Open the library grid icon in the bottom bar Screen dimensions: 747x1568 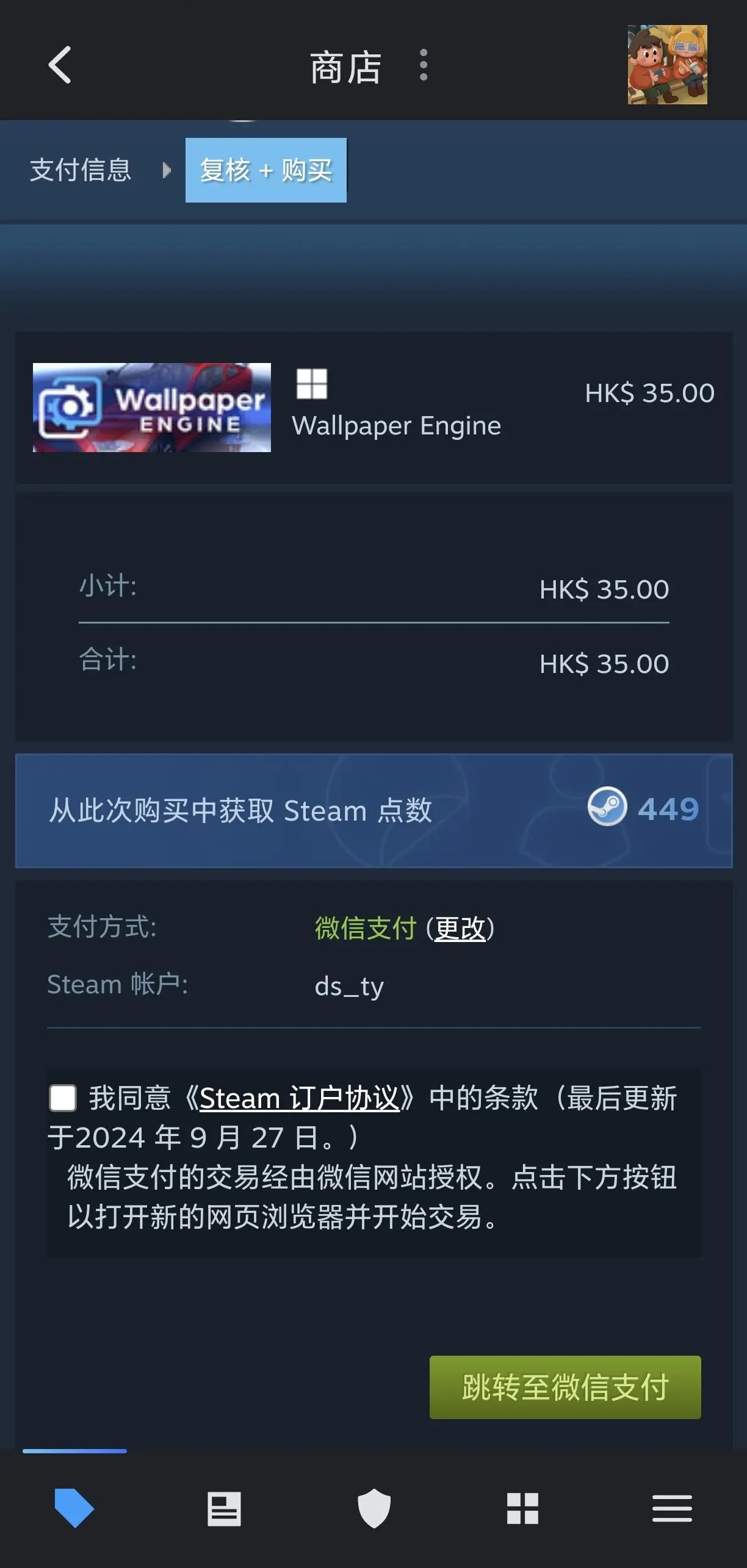[522, 1508]
